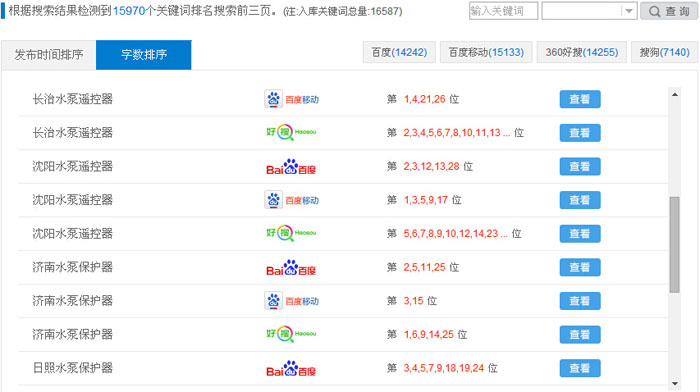Click 查看 for 济南水泵保护器 Baidu row
The image size is (700, 392).
tap(580, 267)
